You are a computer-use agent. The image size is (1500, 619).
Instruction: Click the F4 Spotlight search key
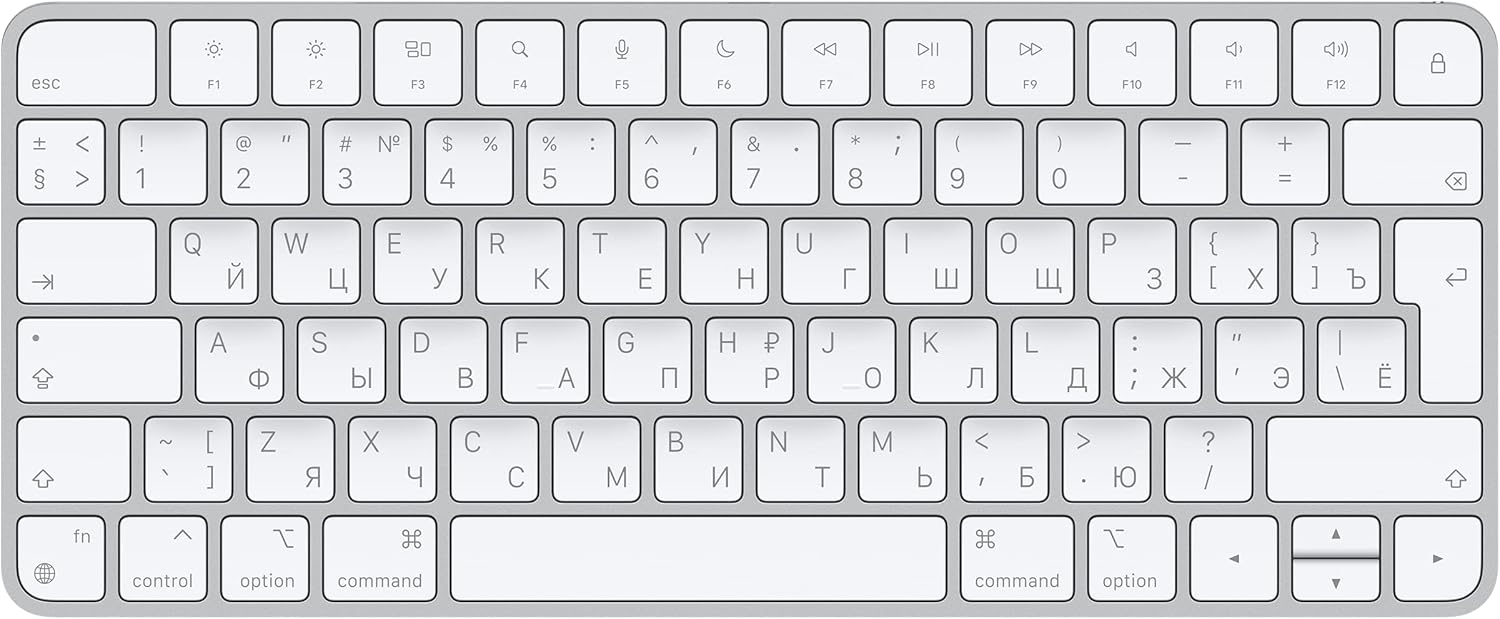coord(519,63)
